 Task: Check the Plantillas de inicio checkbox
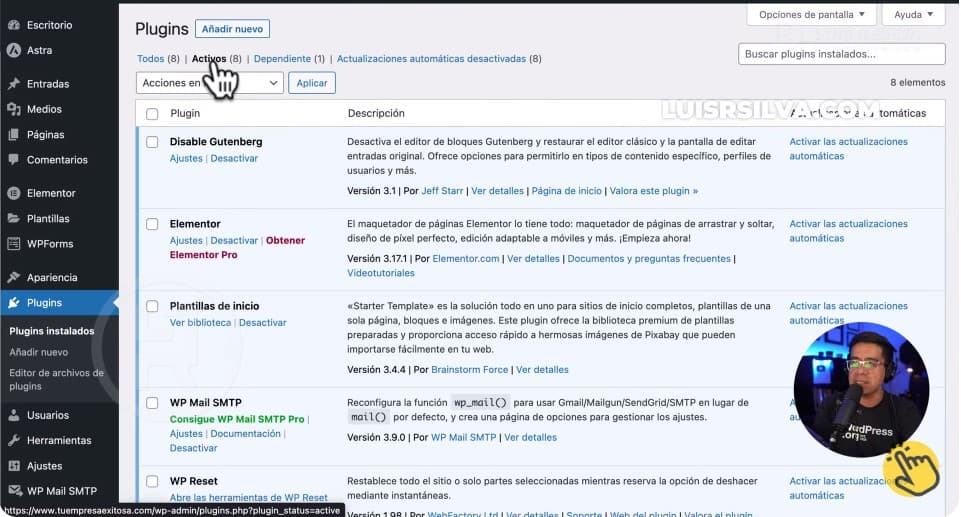click(152, 306)
